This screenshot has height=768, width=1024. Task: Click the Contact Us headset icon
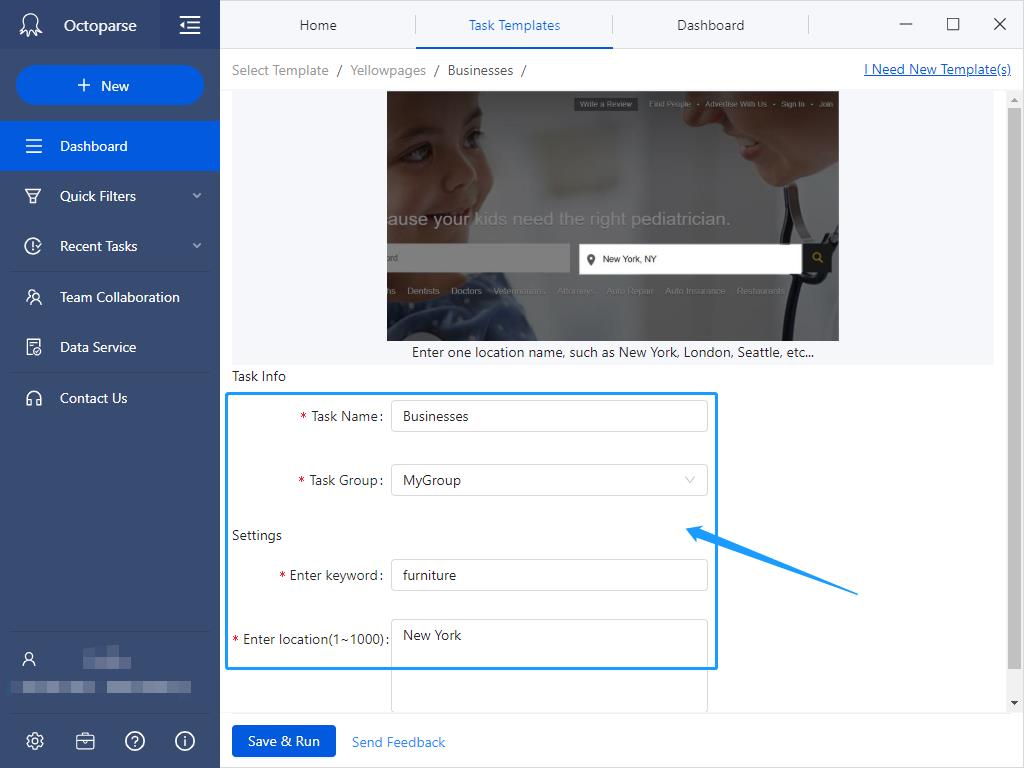tap(33, 398)
